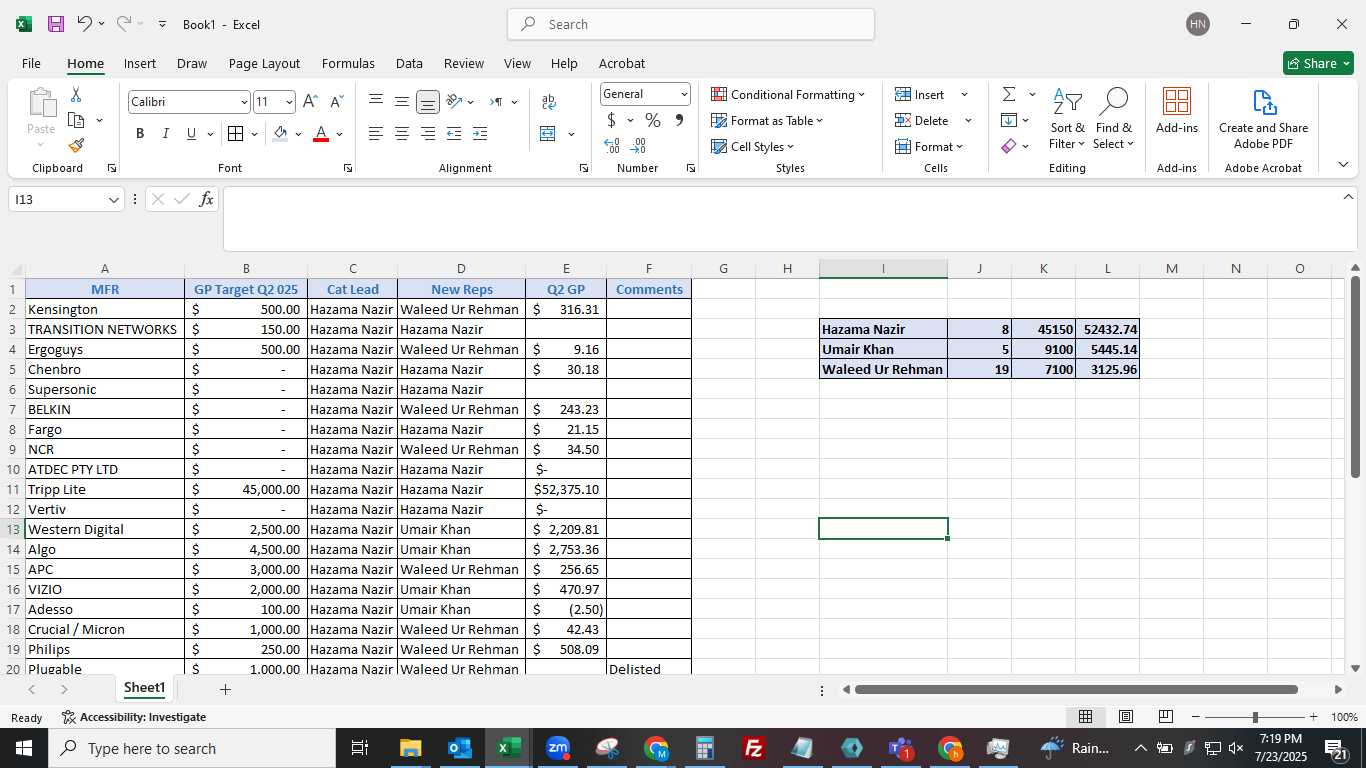Switch to the Data tab
The height and width of the screenshot is (768, 1366).
pyautogui.click(x=409, y=63)
